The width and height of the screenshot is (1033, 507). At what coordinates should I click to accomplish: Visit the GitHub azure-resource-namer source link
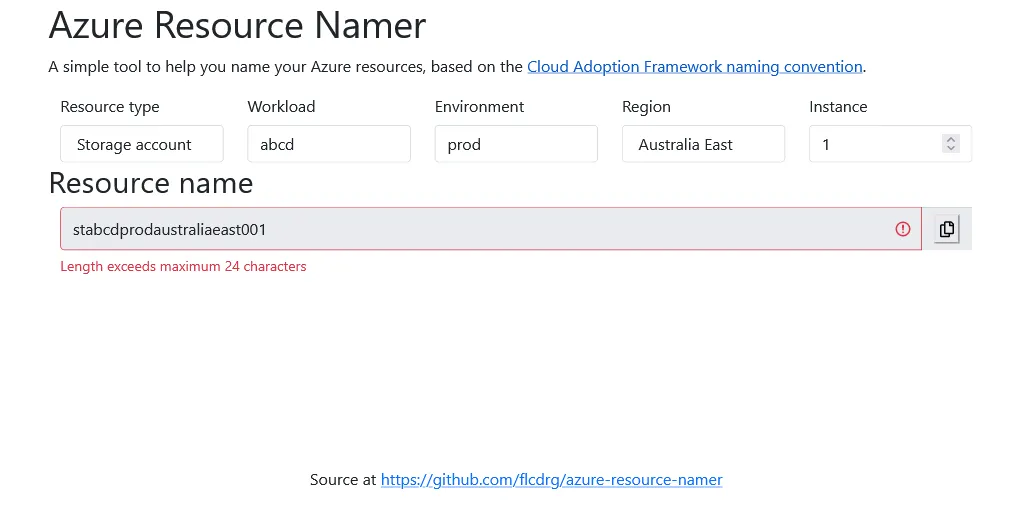[551, 480]
